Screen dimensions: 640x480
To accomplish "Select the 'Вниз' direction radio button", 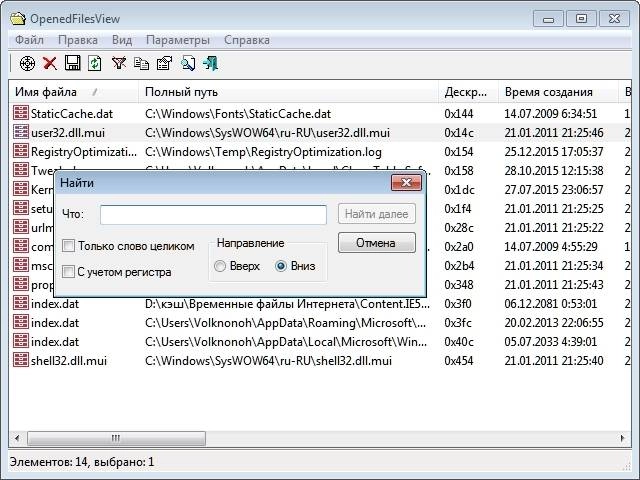I will click(281, 266).
